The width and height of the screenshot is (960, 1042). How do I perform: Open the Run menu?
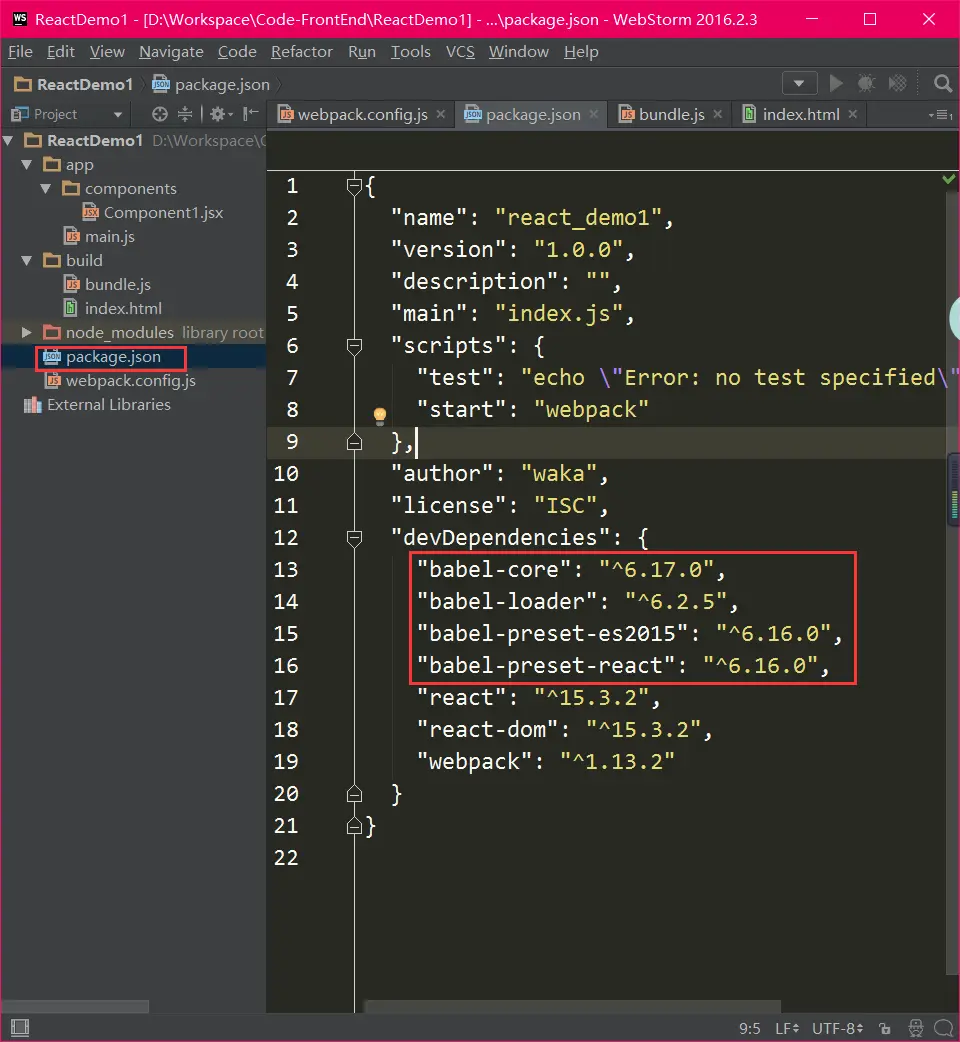point(362,52)
